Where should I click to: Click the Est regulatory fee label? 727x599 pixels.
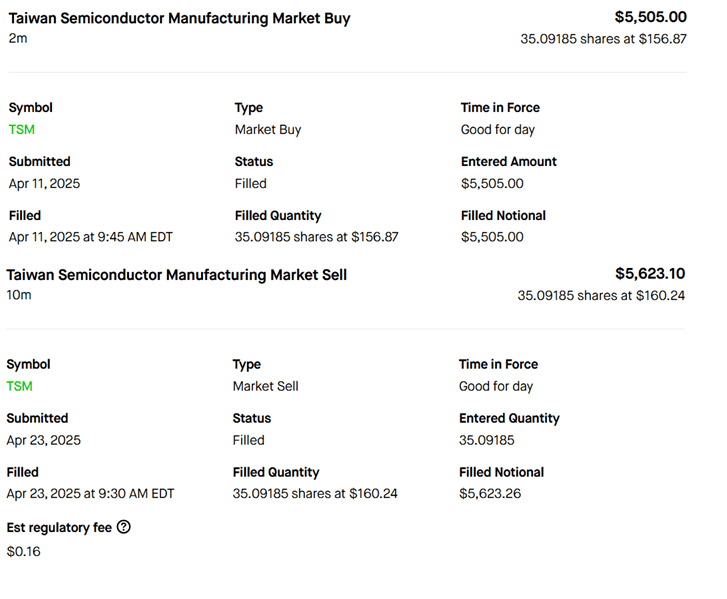[59, 527]
